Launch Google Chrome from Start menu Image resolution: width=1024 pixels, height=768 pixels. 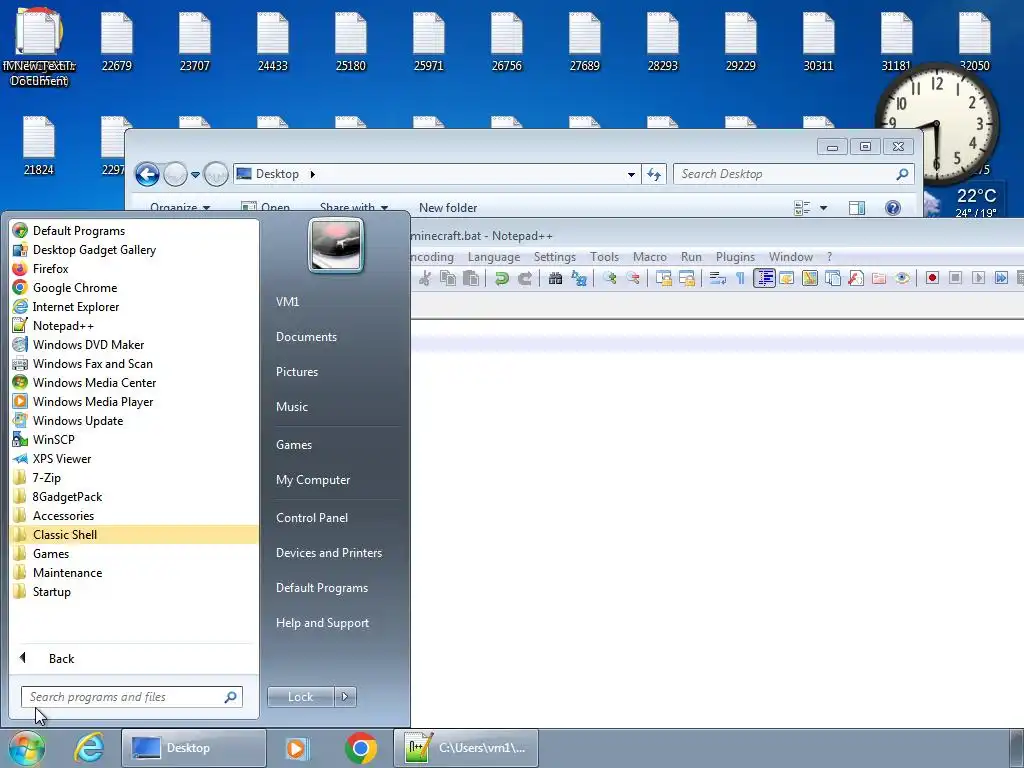pos(135,288)
